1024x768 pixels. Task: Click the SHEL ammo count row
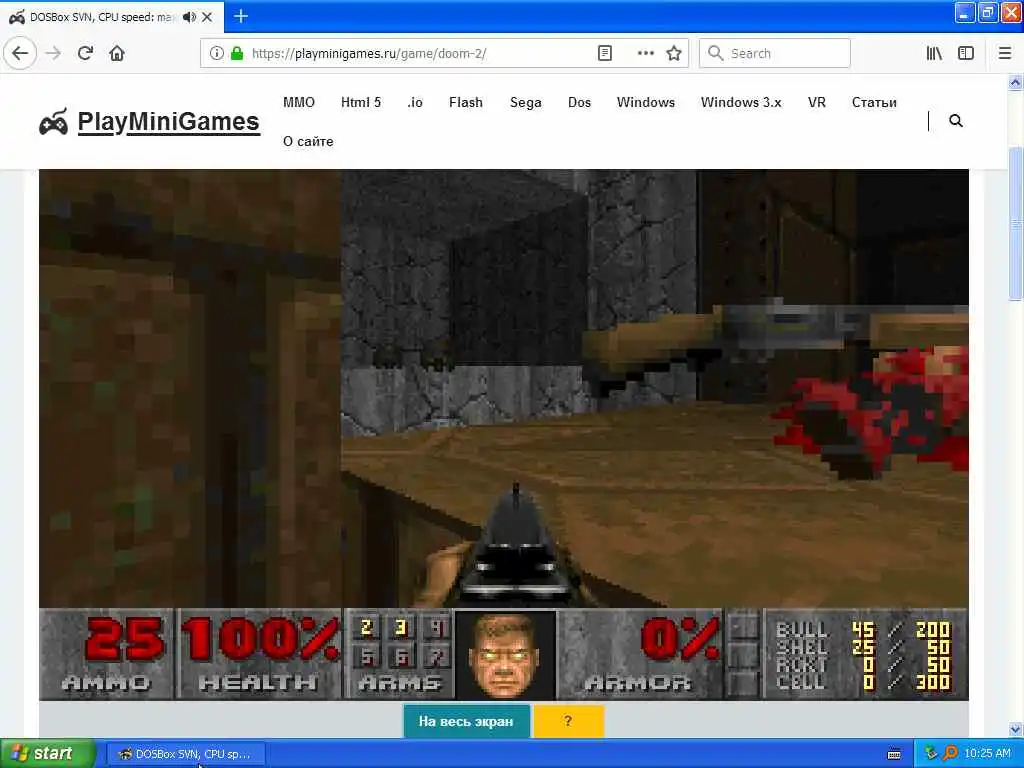tap(863, 647)
